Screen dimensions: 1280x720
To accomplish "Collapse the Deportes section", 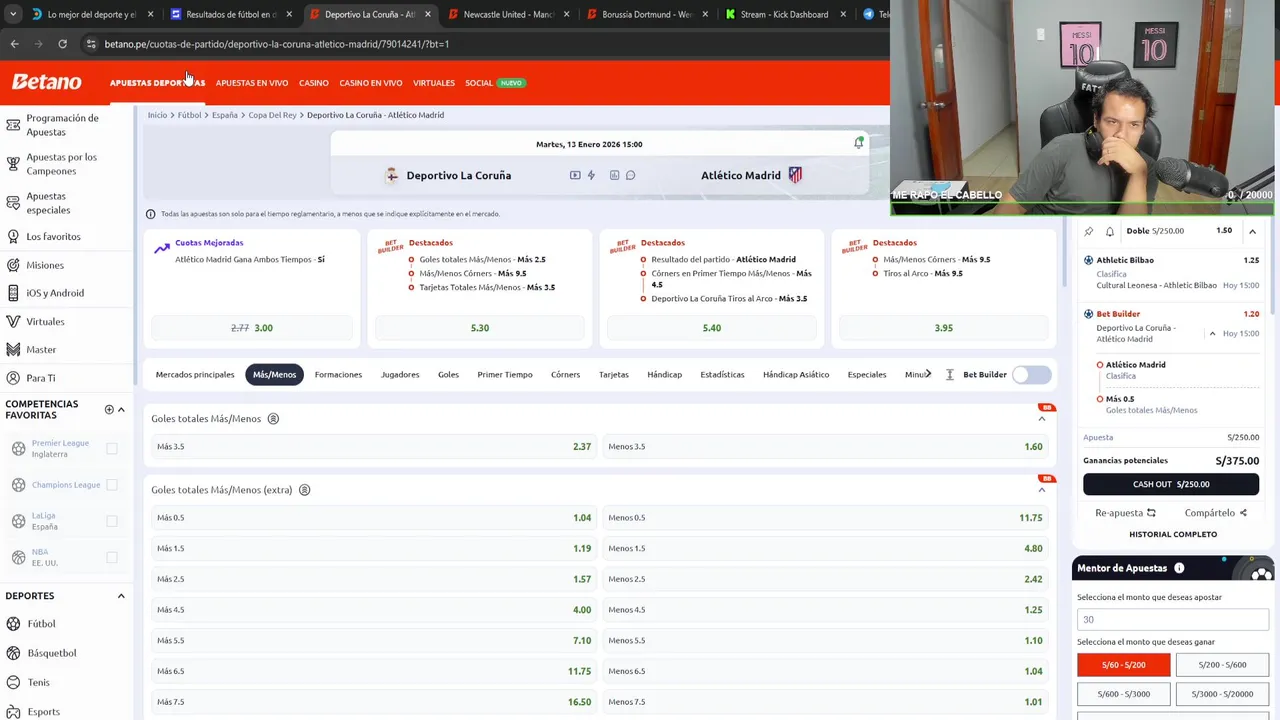I will click(x=121, y=596).
